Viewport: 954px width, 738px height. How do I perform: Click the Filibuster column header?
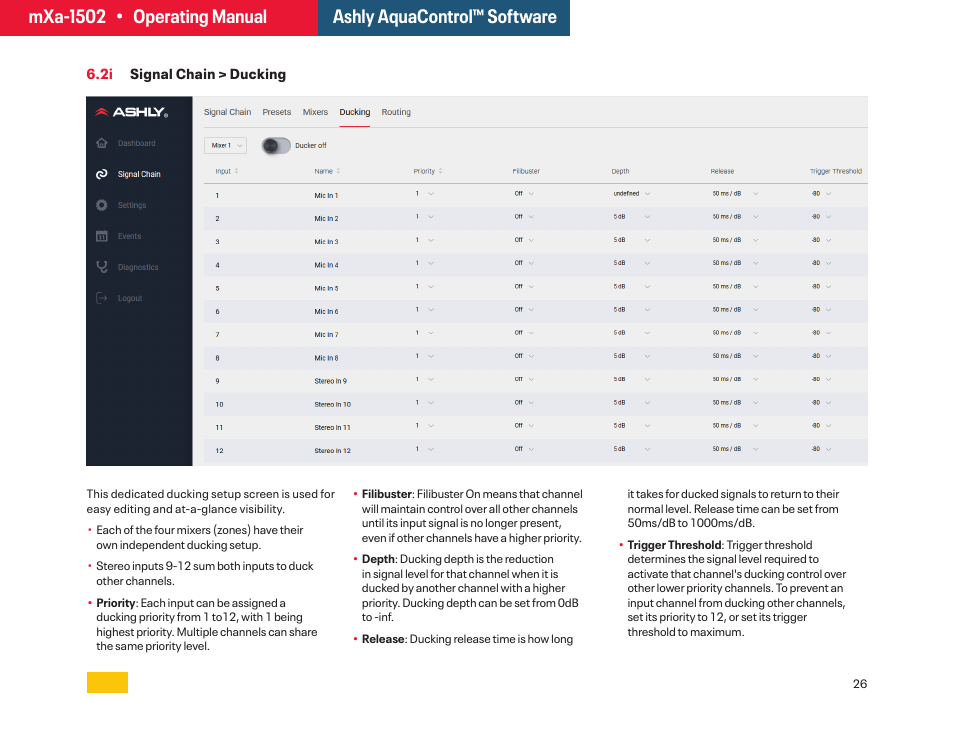[526, 171]
